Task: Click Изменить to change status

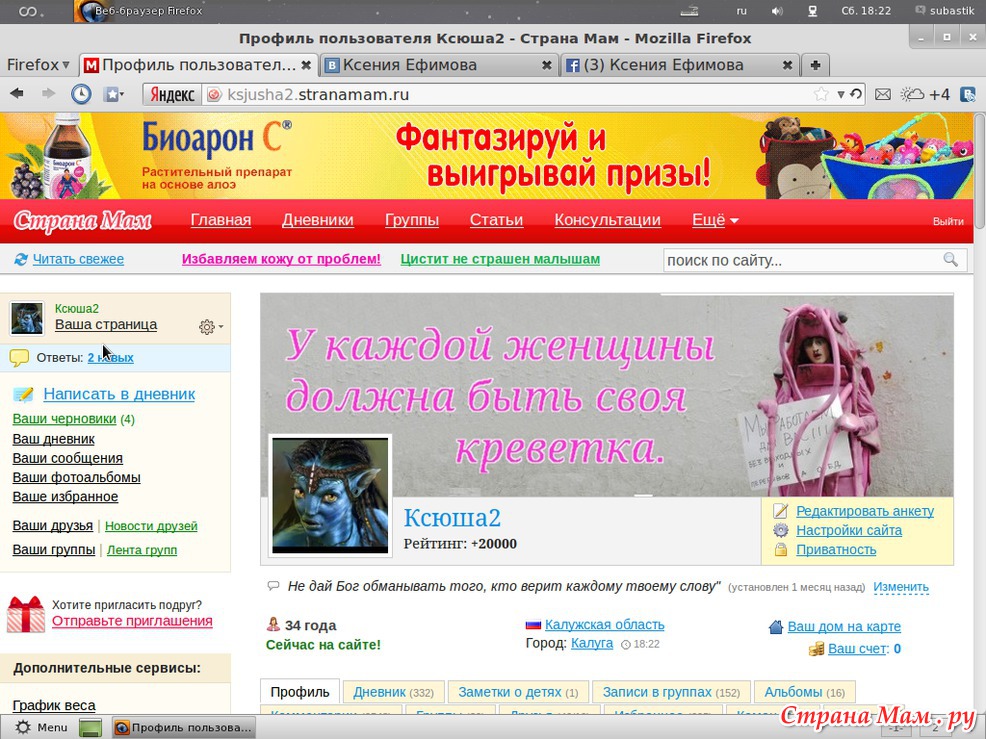Action: pos(900,587)
